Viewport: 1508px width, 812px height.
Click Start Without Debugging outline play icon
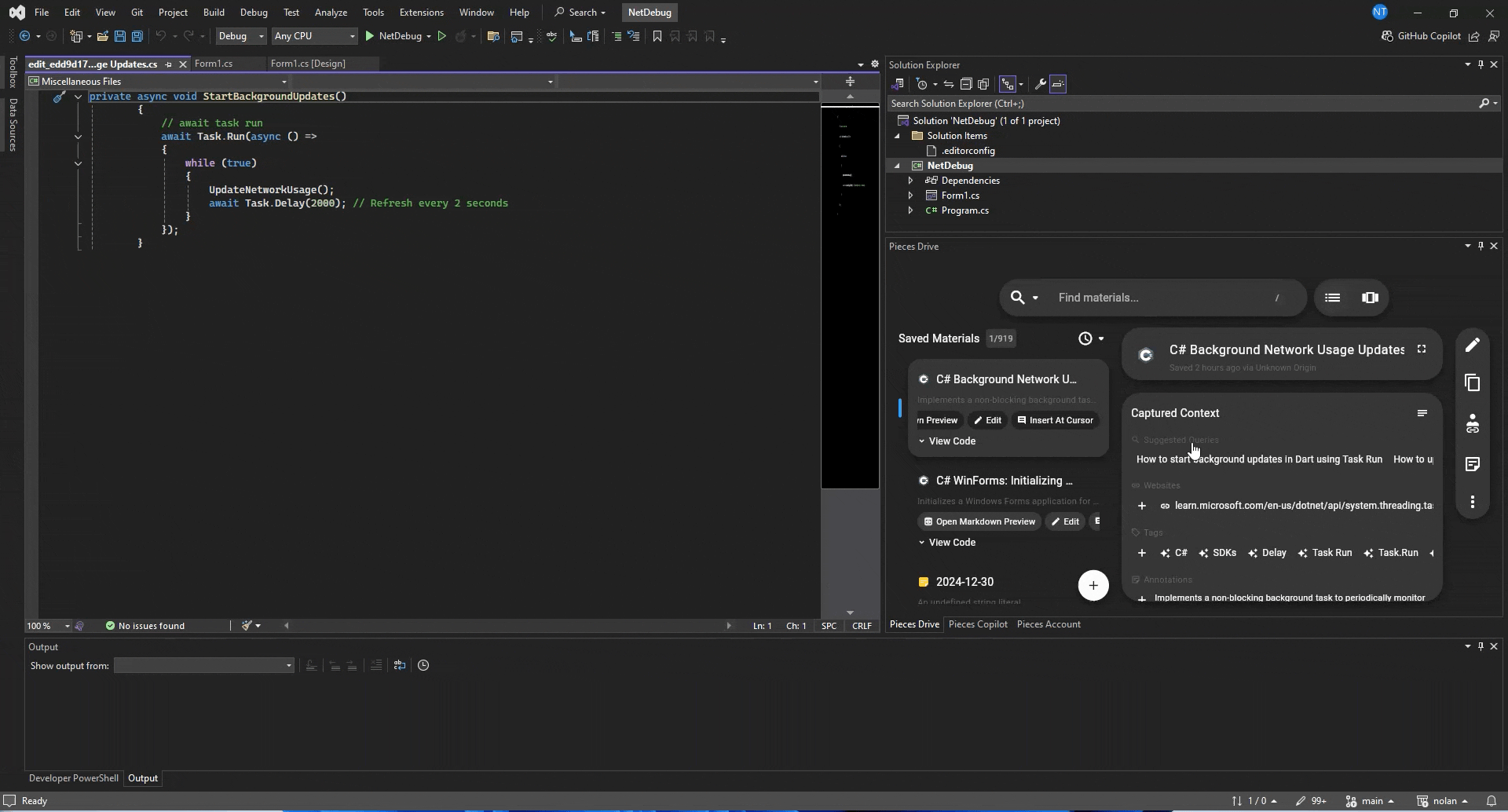pos(442,36)
